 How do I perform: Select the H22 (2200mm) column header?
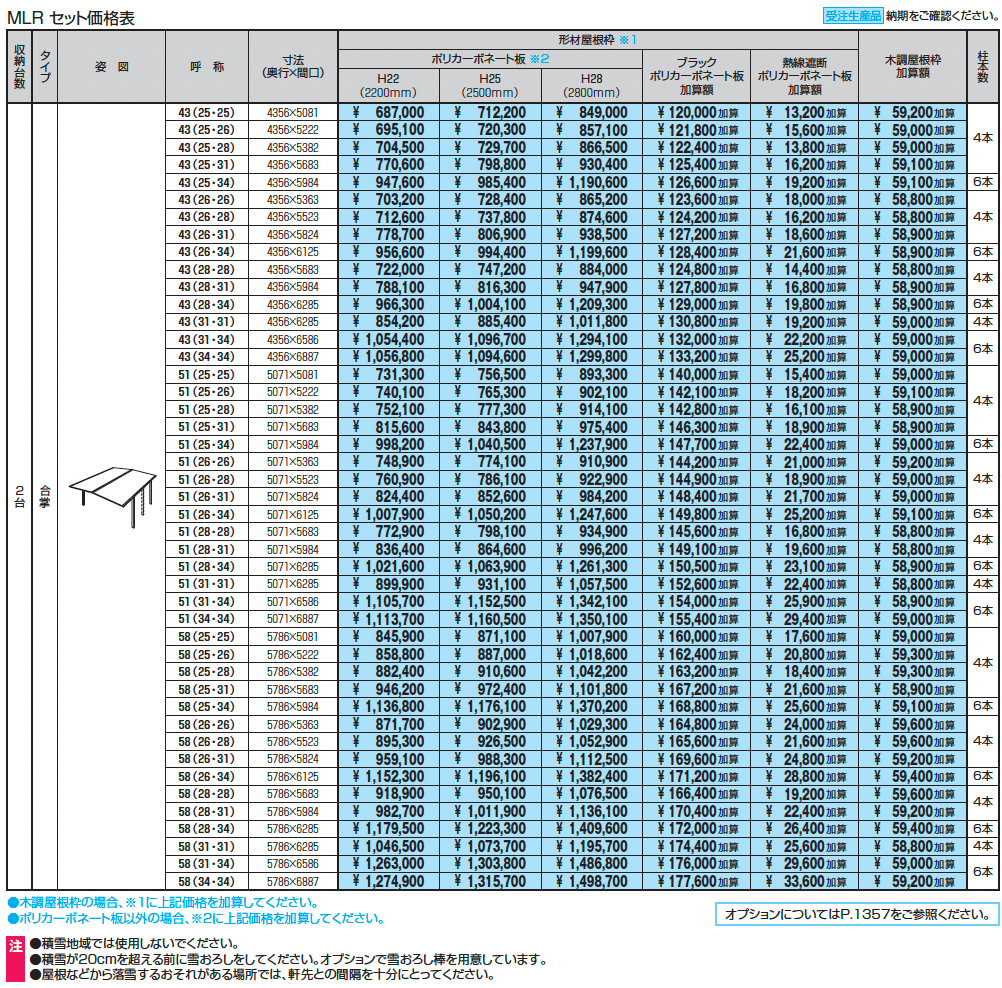point(389,85)
